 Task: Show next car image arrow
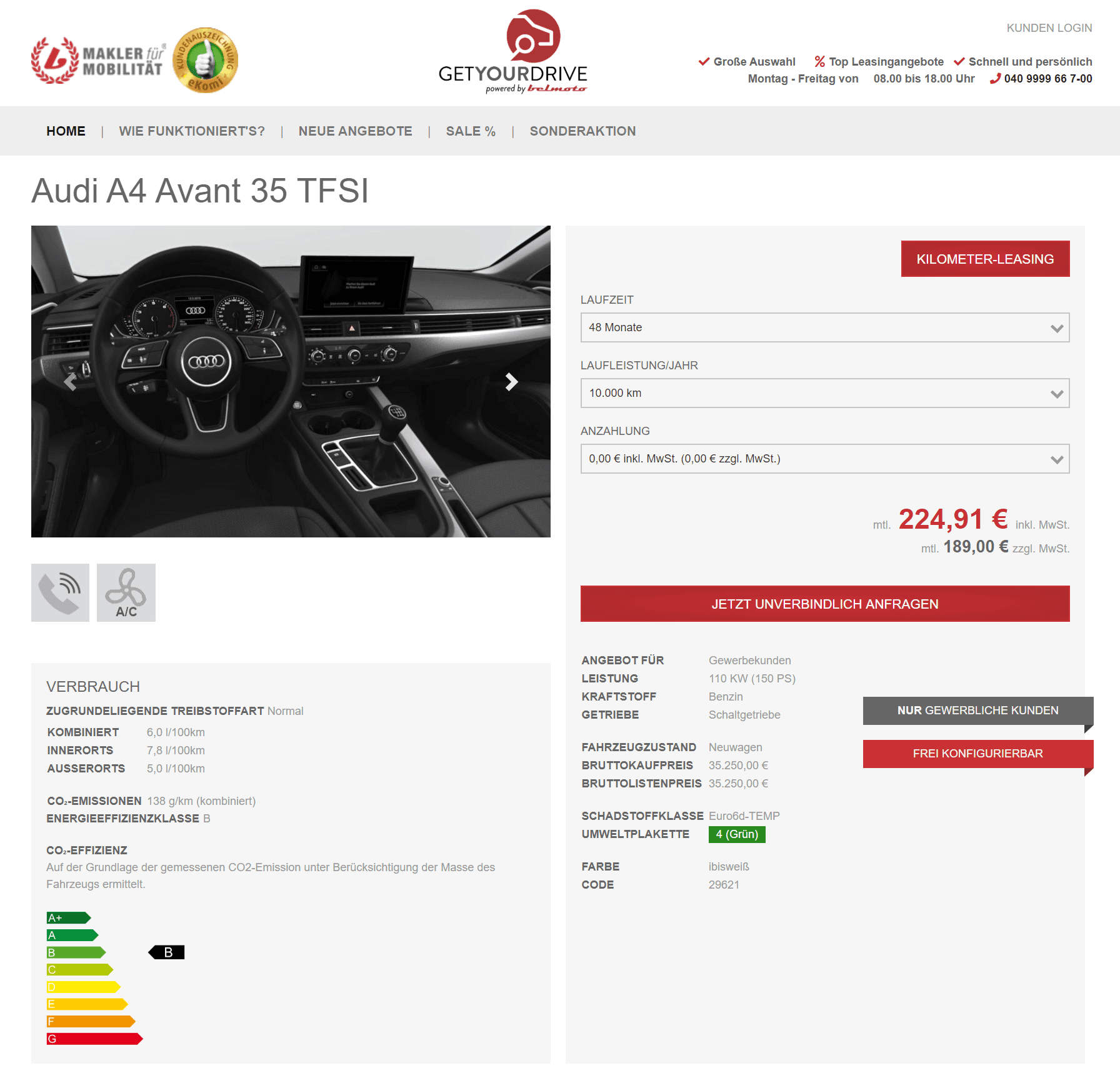click(x=511, y=381)
